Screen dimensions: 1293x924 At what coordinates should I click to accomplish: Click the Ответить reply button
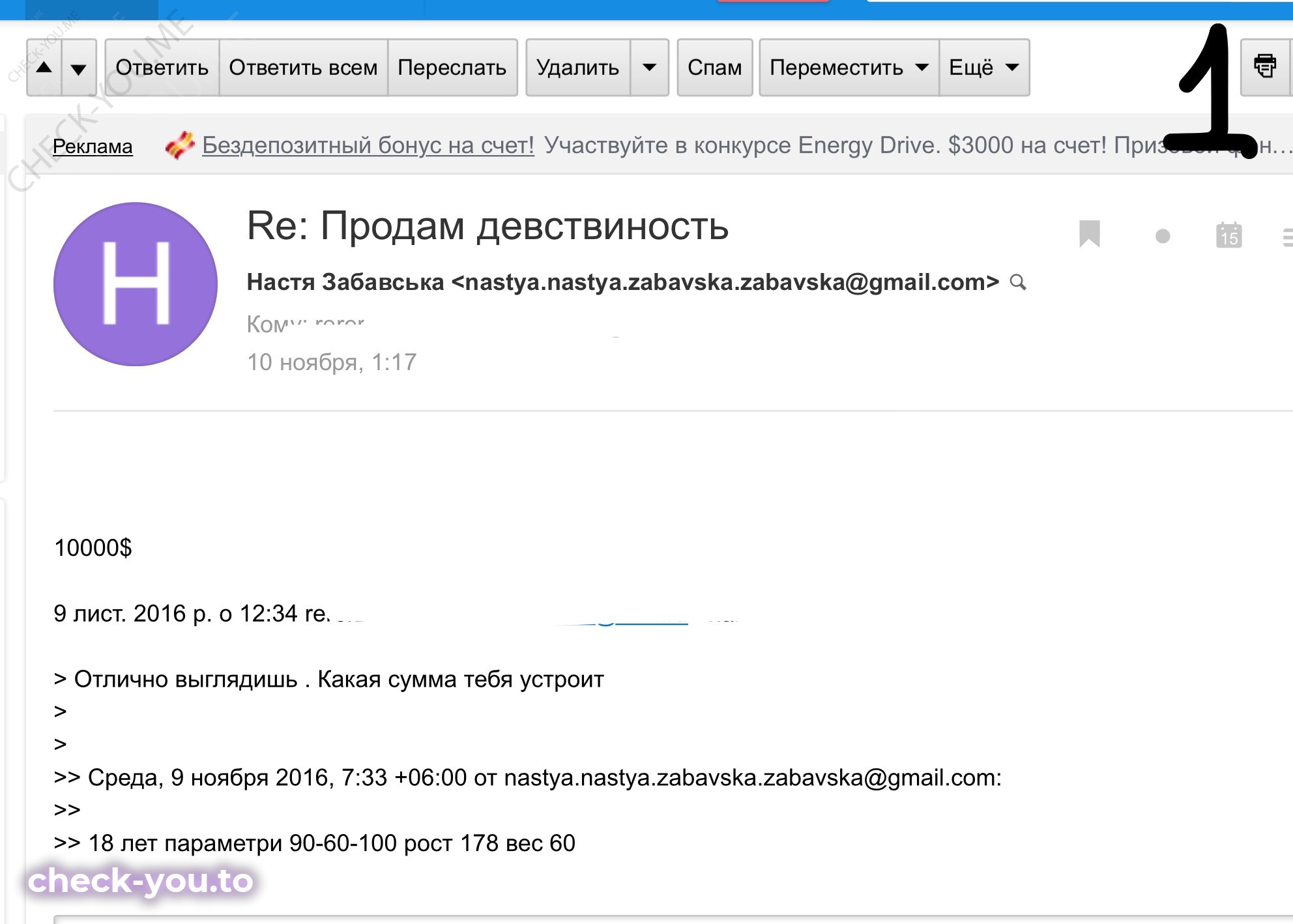pyautogui.click(x=162, y=68)
